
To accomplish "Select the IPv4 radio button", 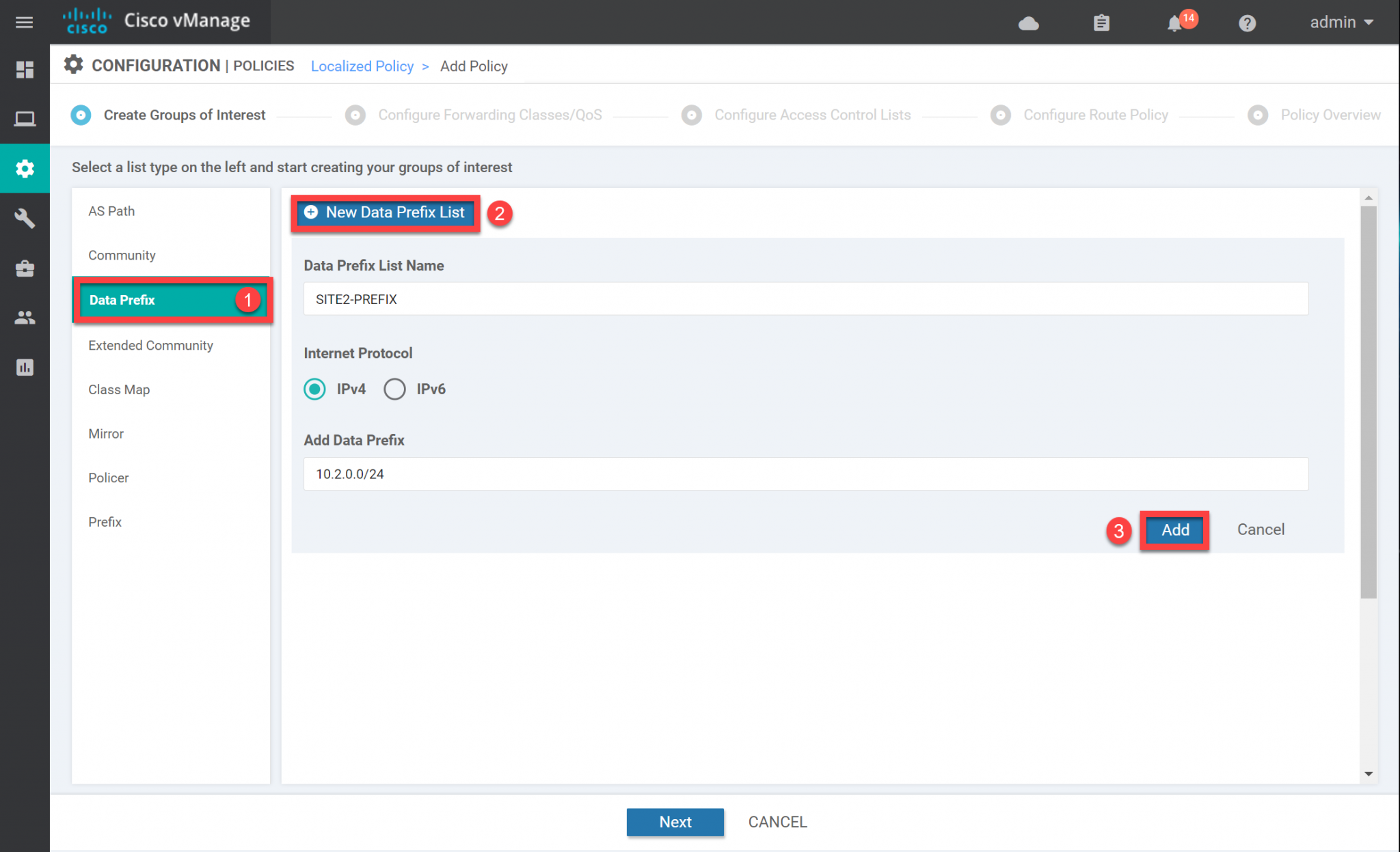I will coord(314,389).
